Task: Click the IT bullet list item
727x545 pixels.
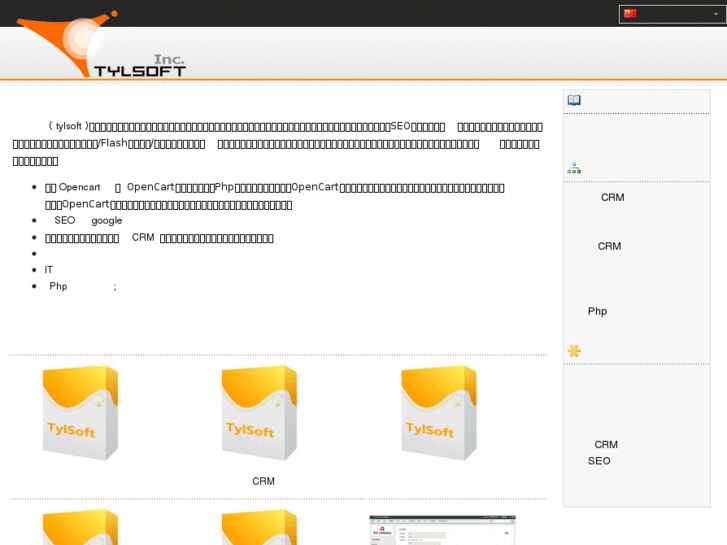Action: [x=49, y=270]
